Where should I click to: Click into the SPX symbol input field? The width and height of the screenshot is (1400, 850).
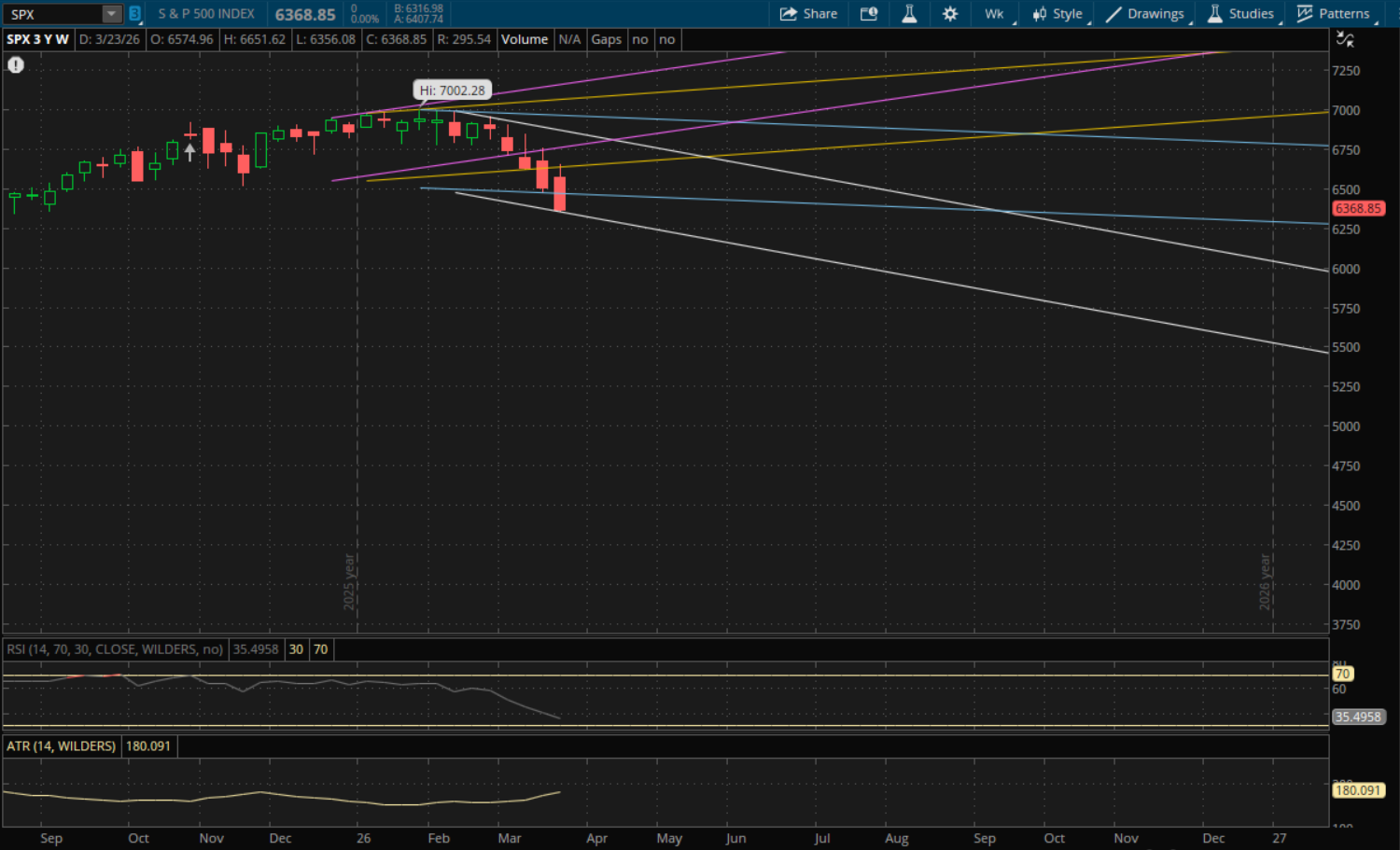pyautogui.click(x=52, y=14)
